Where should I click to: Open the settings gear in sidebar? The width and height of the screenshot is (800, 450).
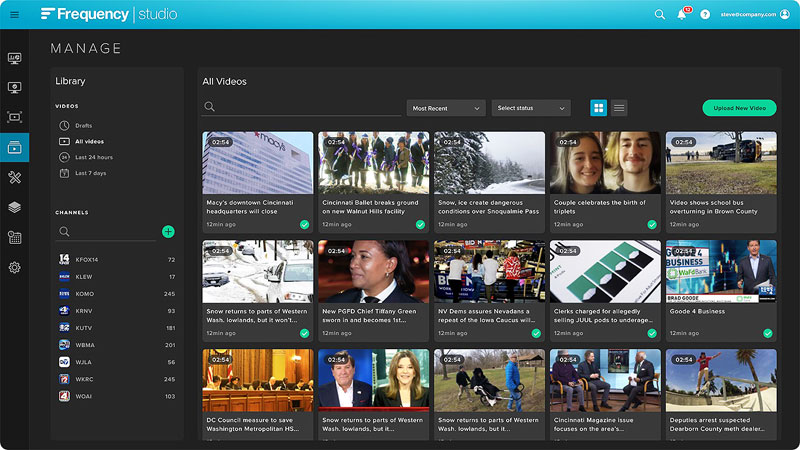point(14,267)
